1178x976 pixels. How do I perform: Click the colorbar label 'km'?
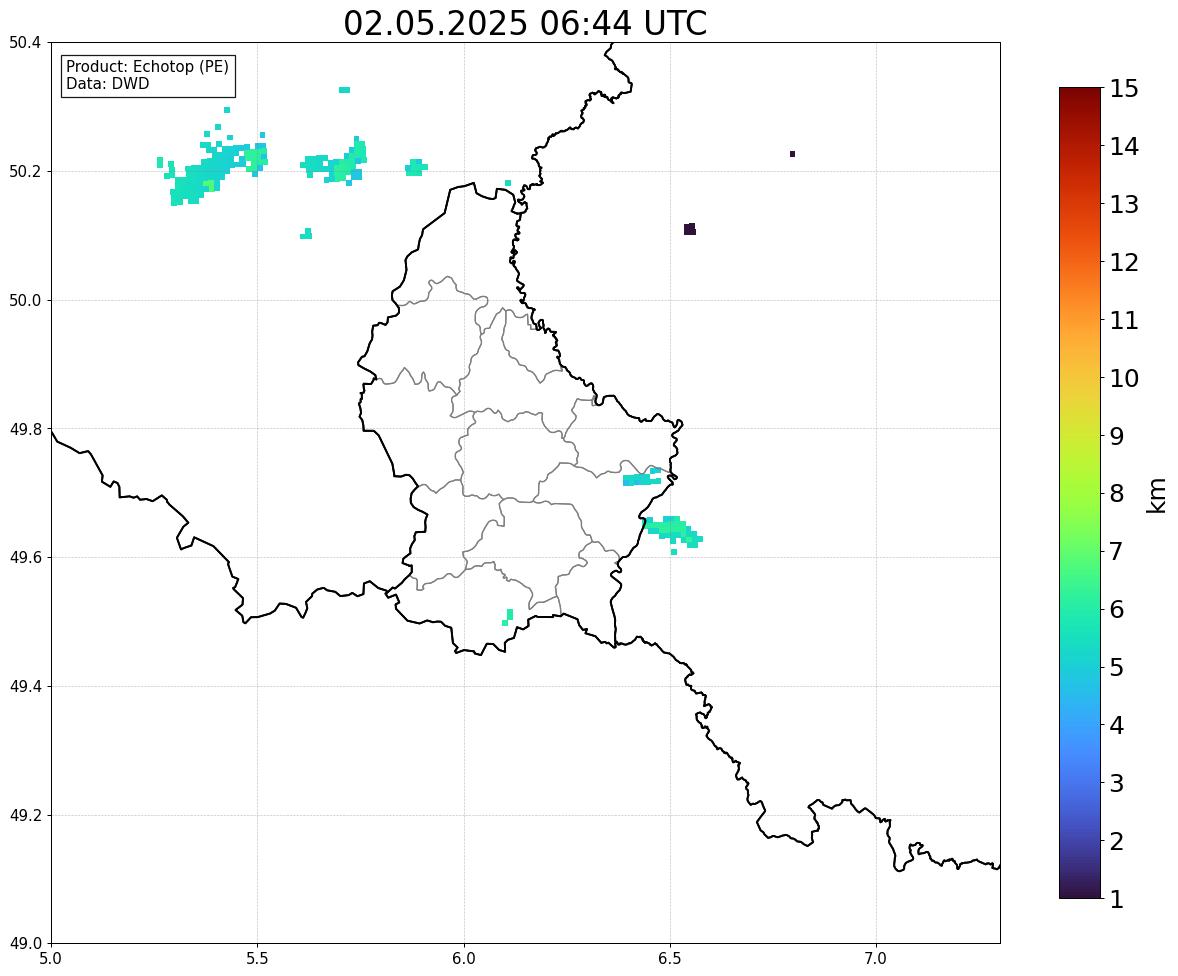(1156, 495)
